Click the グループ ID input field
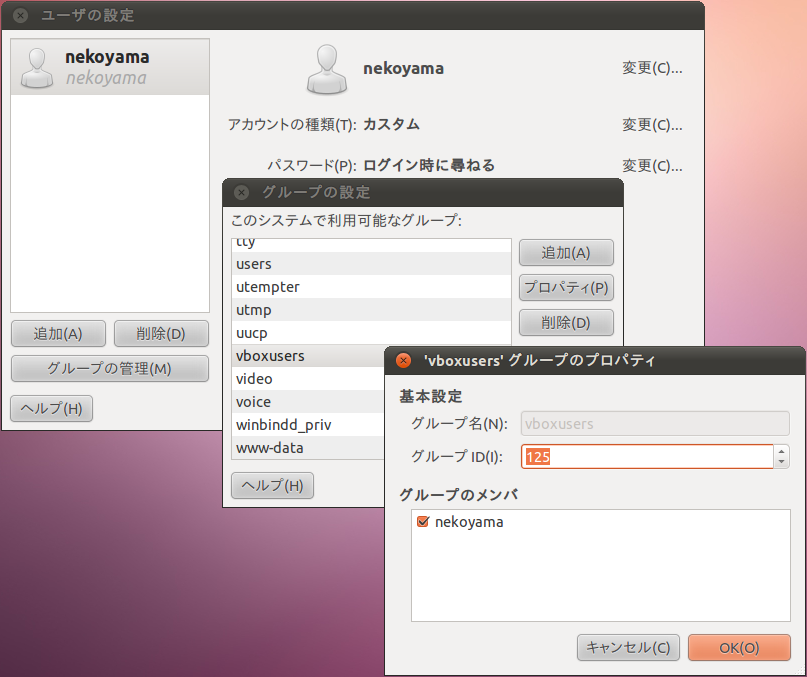This screenshot has height=677, width=807. tap(646, 457)
